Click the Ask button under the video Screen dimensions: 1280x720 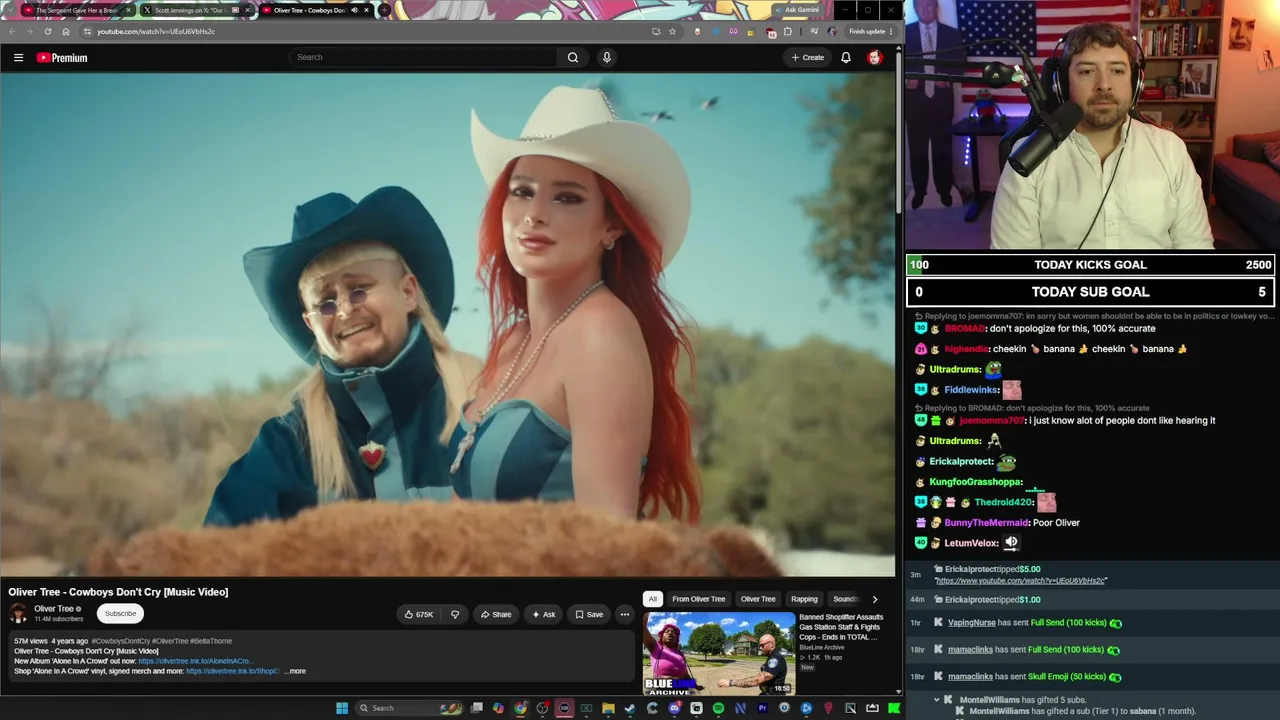coord(544,614)
